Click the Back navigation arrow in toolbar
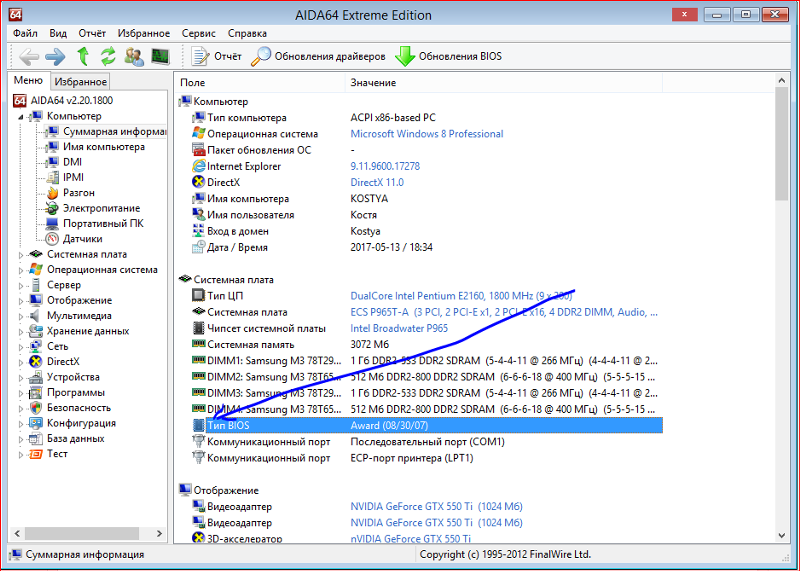 [x=29, y=57]
